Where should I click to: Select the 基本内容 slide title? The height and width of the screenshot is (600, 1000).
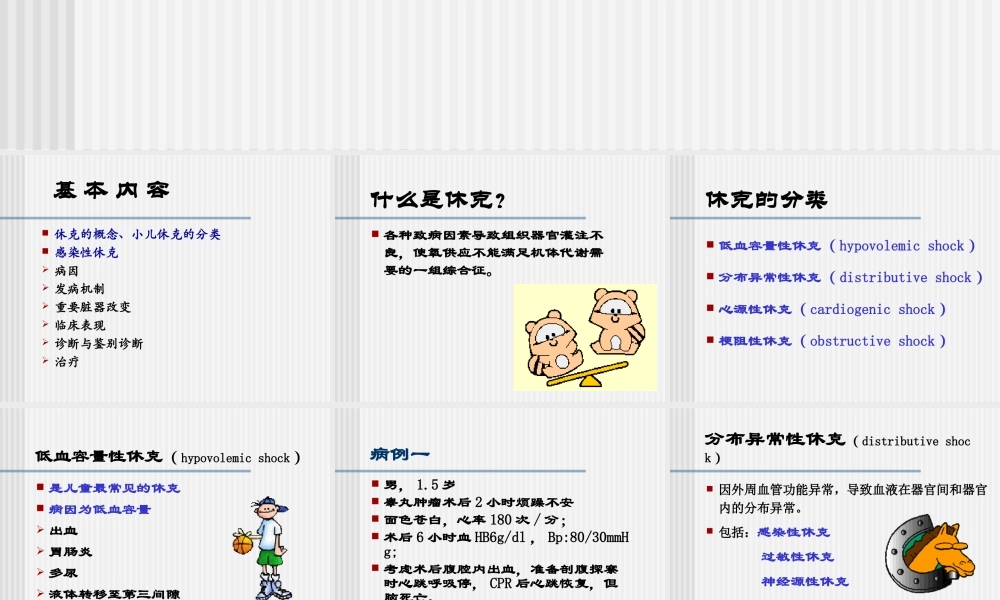pyautogui.click(x=113, y=190)
